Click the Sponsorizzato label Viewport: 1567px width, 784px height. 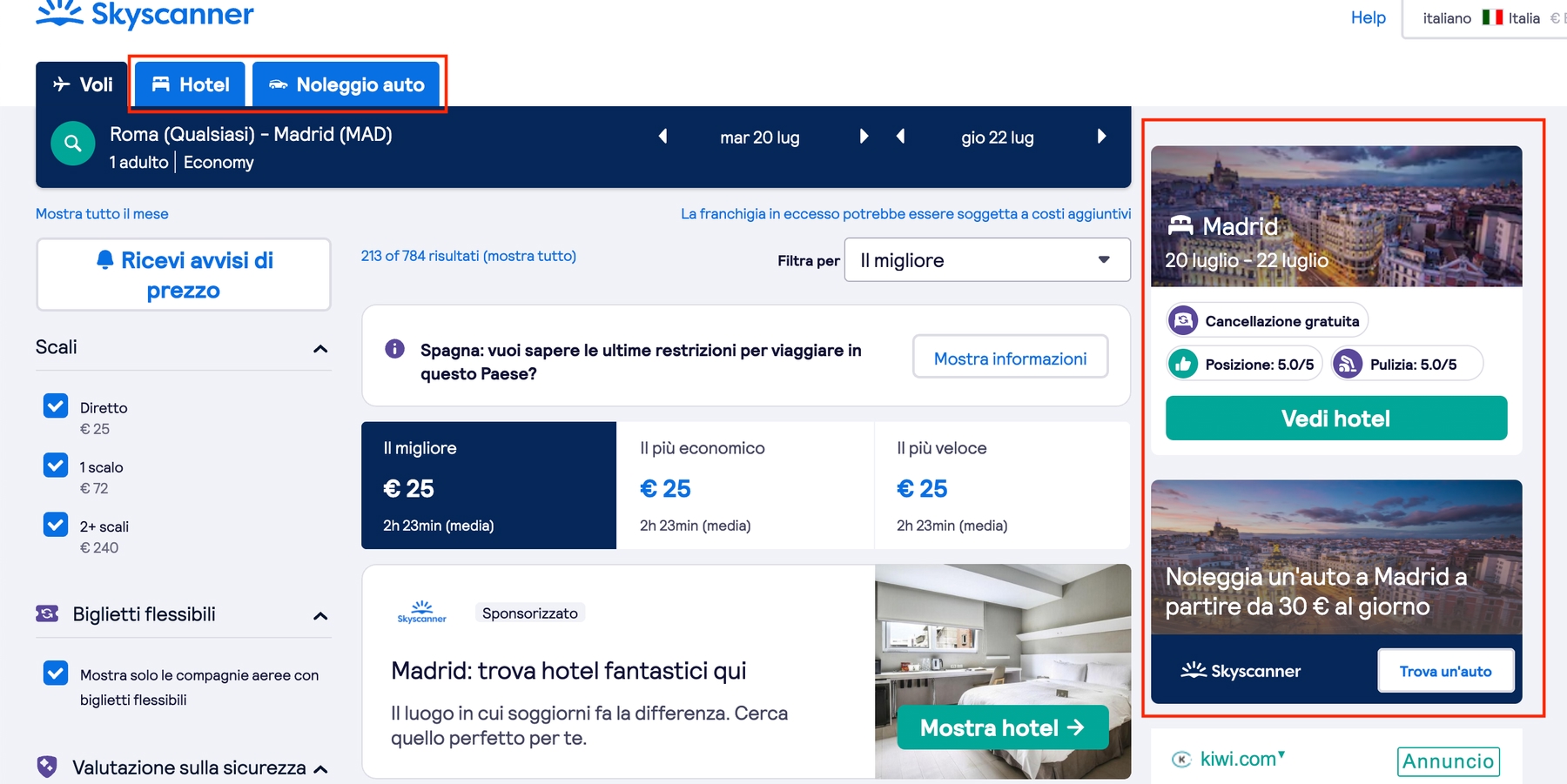coord(529,613)
